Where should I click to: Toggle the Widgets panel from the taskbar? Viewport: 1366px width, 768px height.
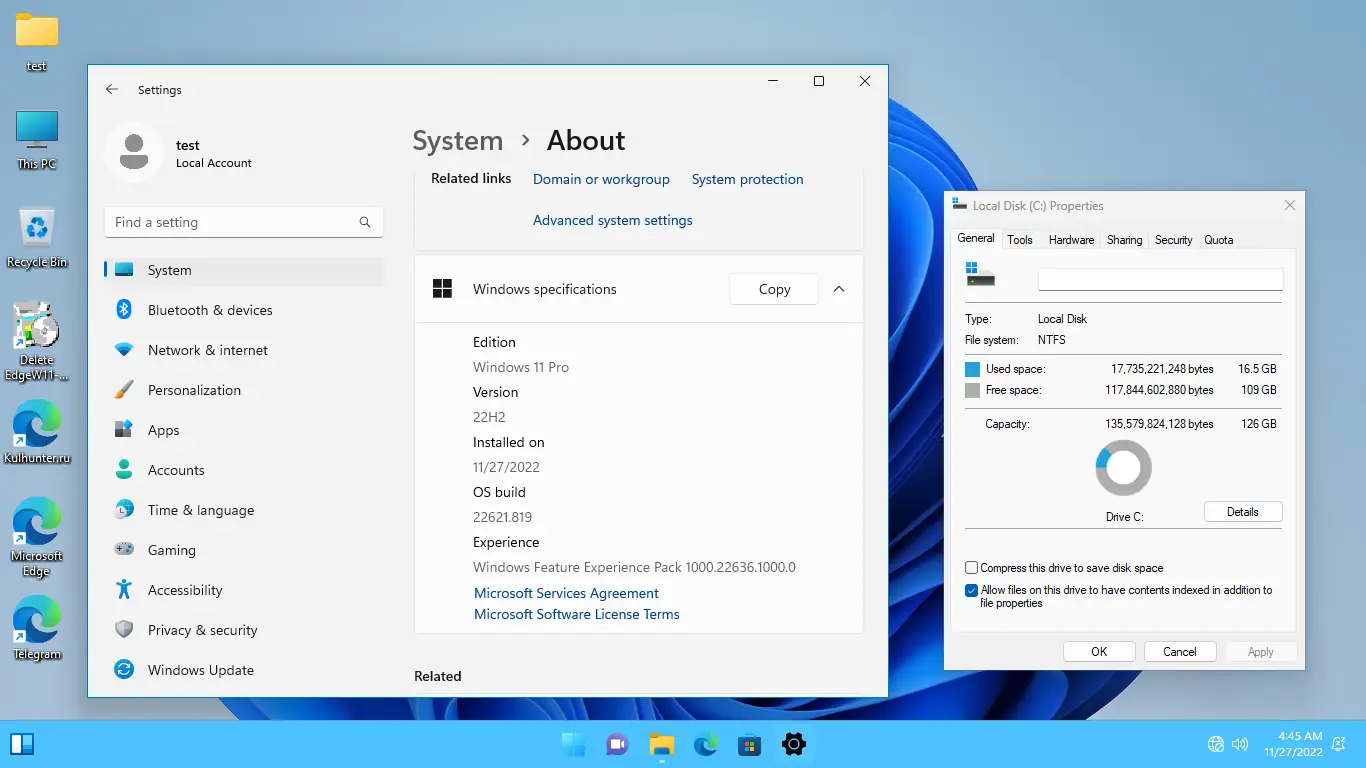tap(22, 744)
